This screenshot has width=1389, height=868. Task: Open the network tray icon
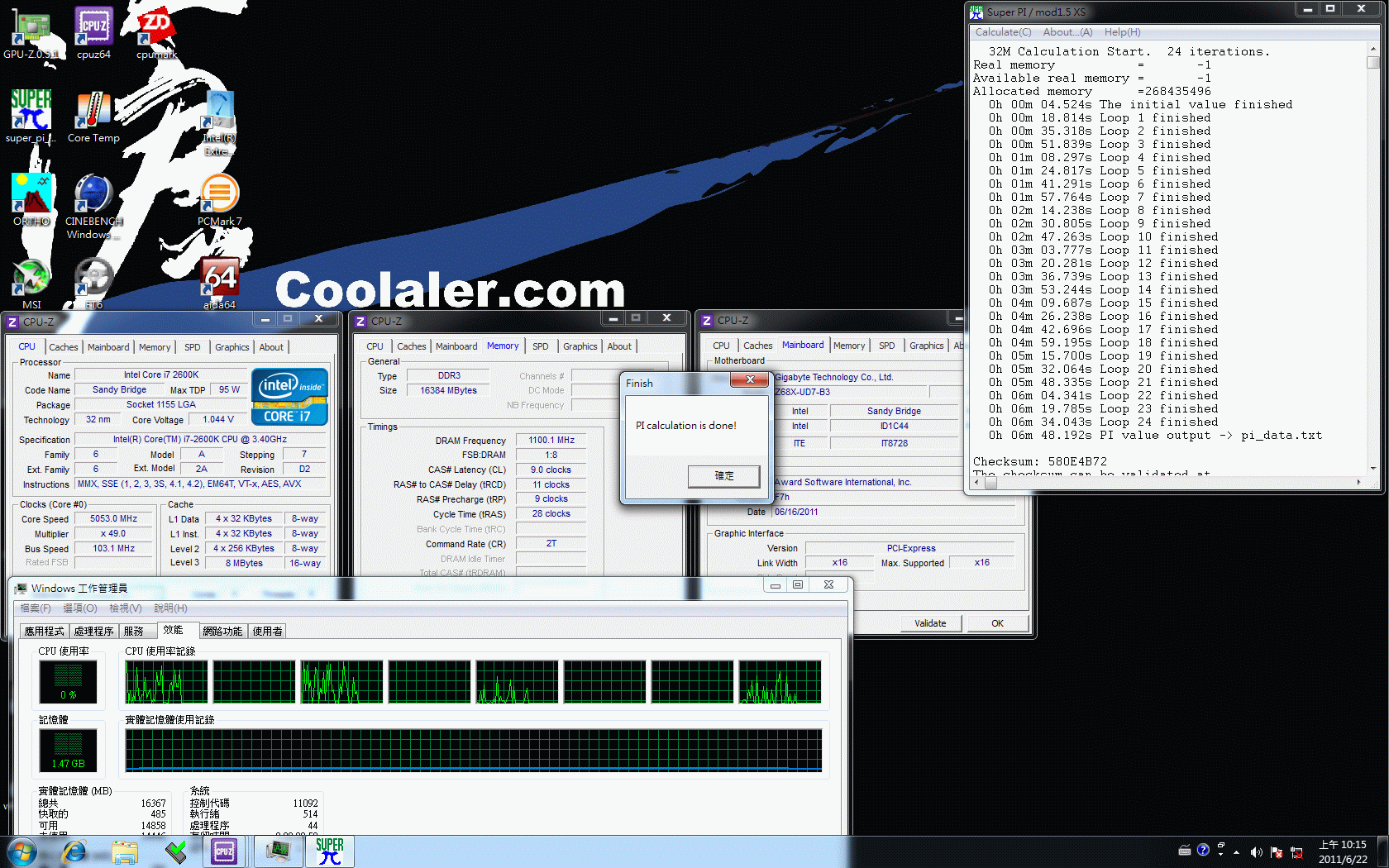(x=1296, y=852)
